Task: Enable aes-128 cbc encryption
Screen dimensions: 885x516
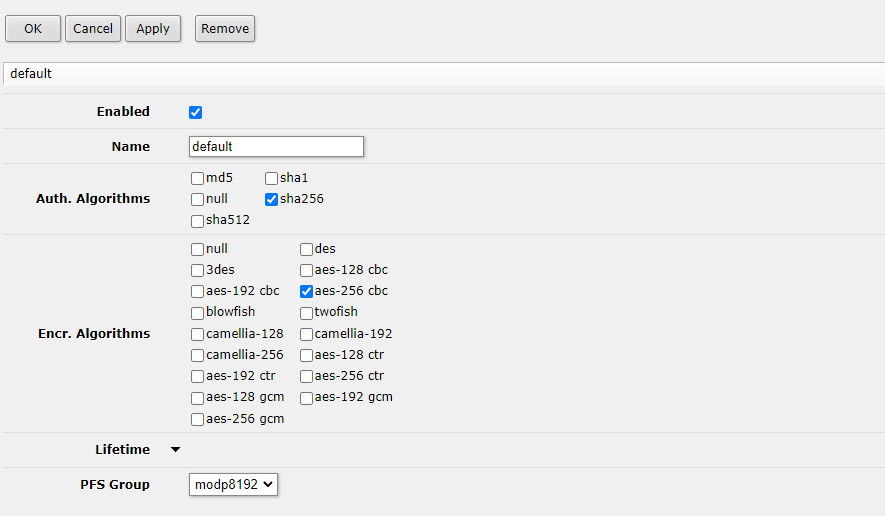Action: [x=306, y=270]
